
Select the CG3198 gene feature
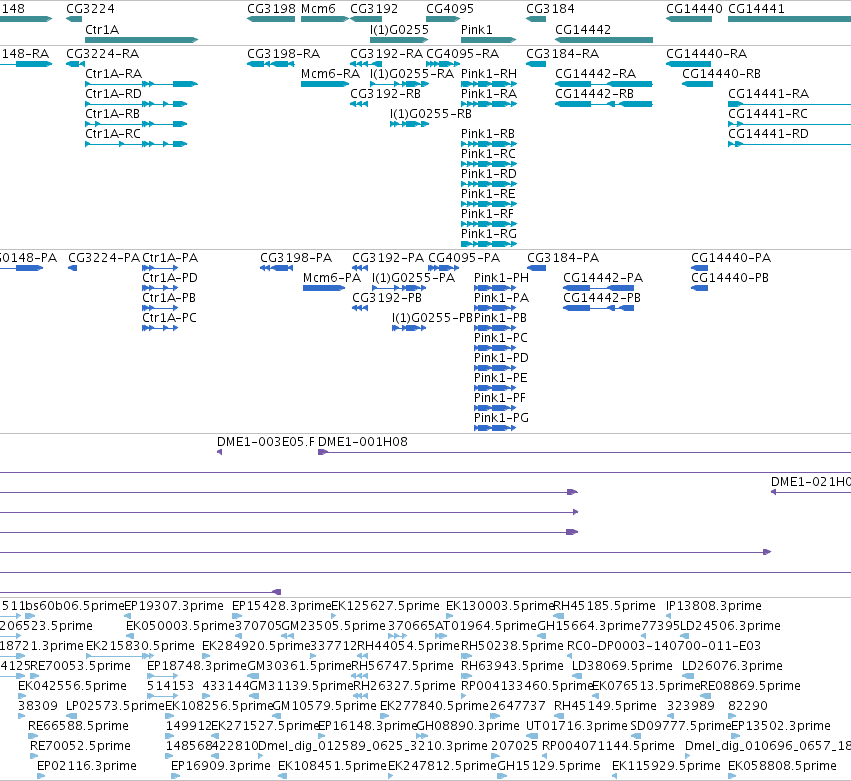271,19
